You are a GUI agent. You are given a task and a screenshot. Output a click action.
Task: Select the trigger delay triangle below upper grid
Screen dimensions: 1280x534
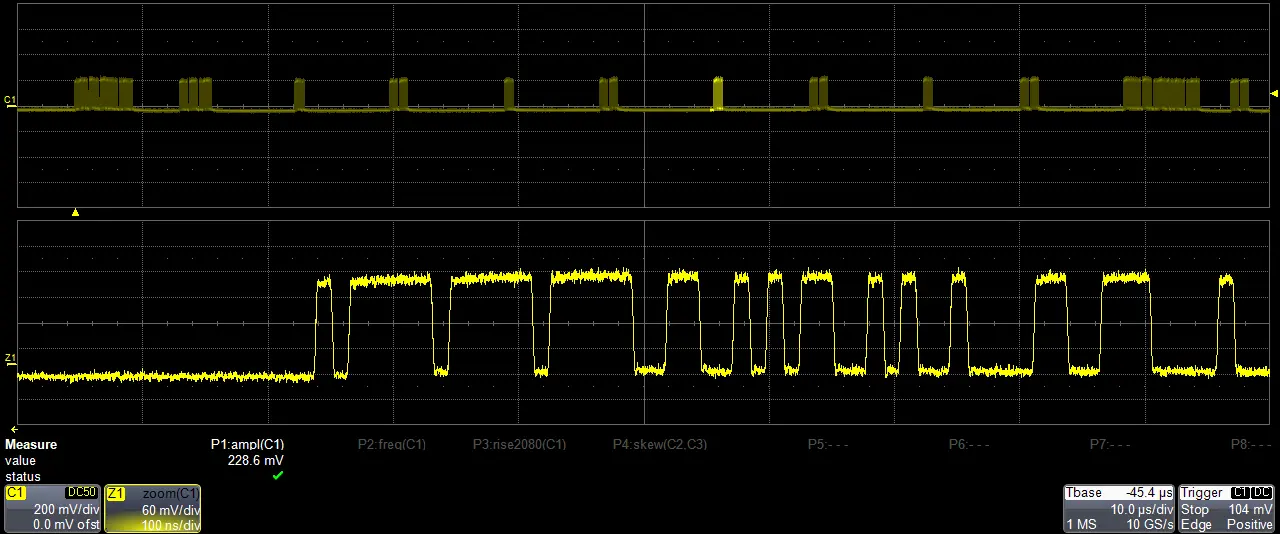[x=75, y=212]
